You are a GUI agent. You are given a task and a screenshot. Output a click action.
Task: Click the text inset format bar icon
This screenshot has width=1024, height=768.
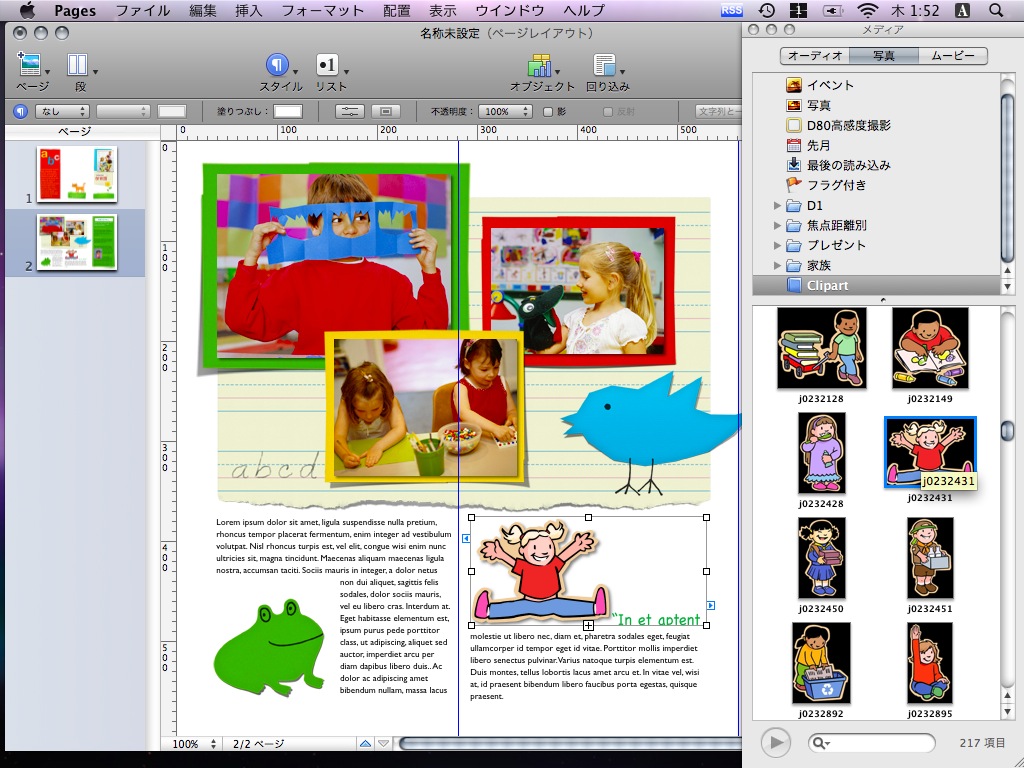386,112
